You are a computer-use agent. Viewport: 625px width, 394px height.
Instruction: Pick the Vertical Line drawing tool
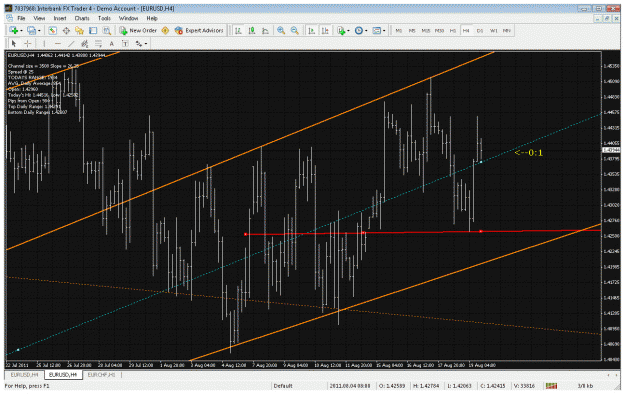(x=44, y=43)
